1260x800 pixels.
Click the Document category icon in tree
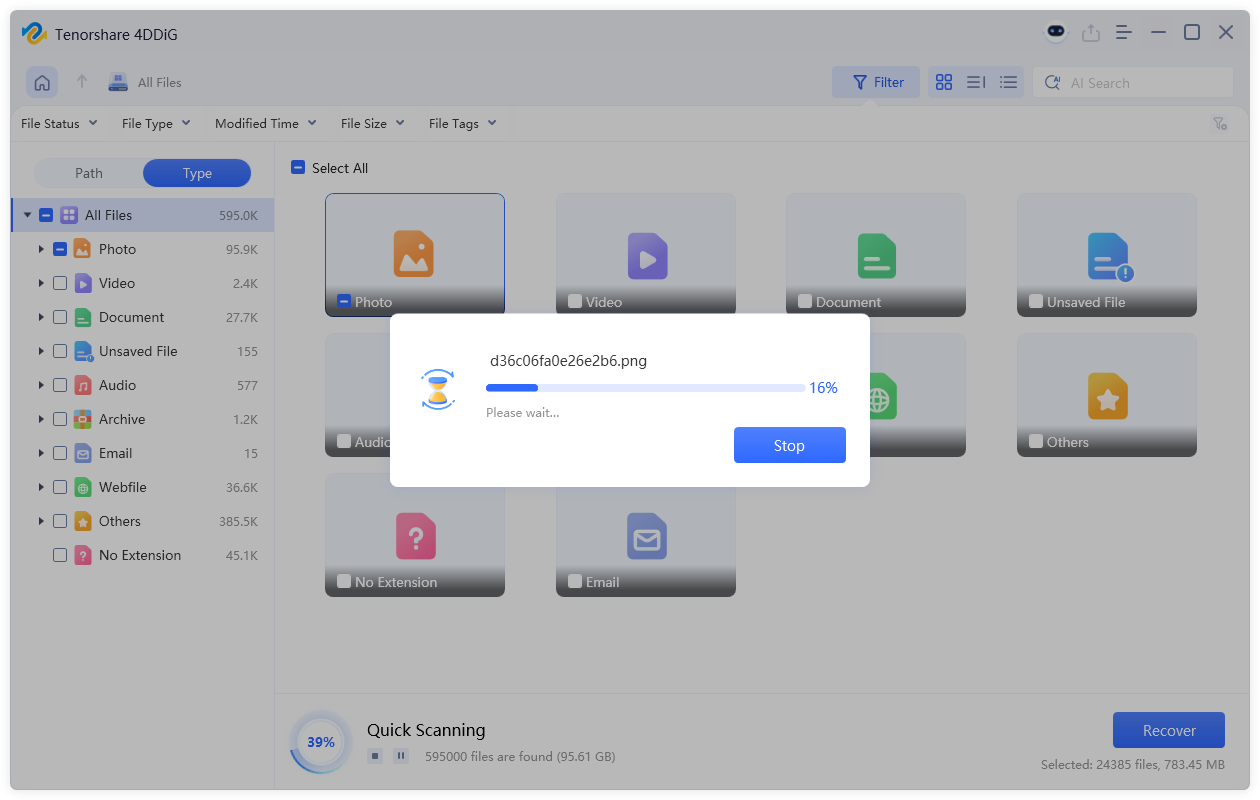point(83,317)
